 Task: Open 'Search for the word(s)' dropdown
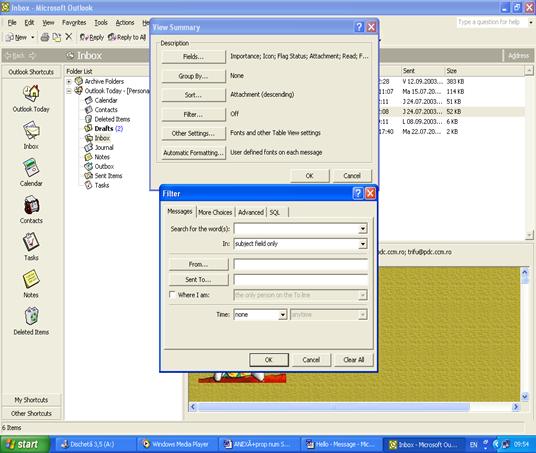tap(363, 229)
